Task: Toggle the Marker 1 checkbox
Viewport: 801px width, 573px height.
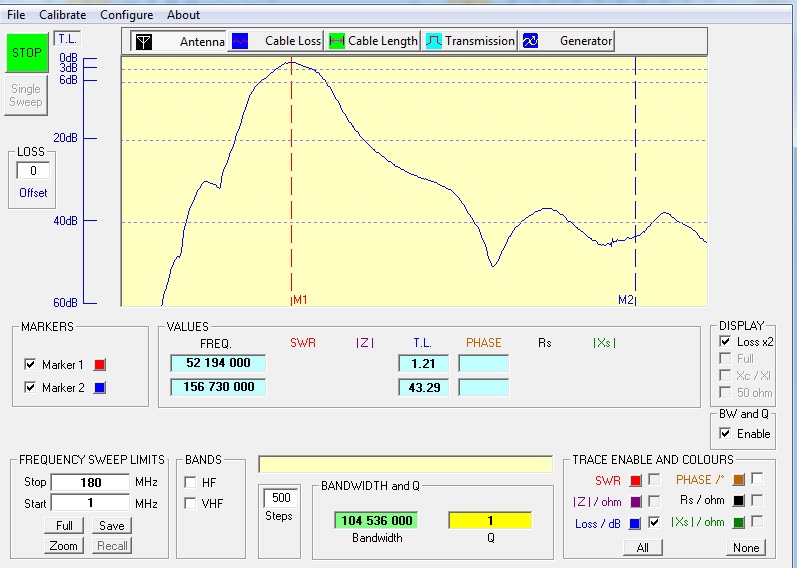Action: 29,365
